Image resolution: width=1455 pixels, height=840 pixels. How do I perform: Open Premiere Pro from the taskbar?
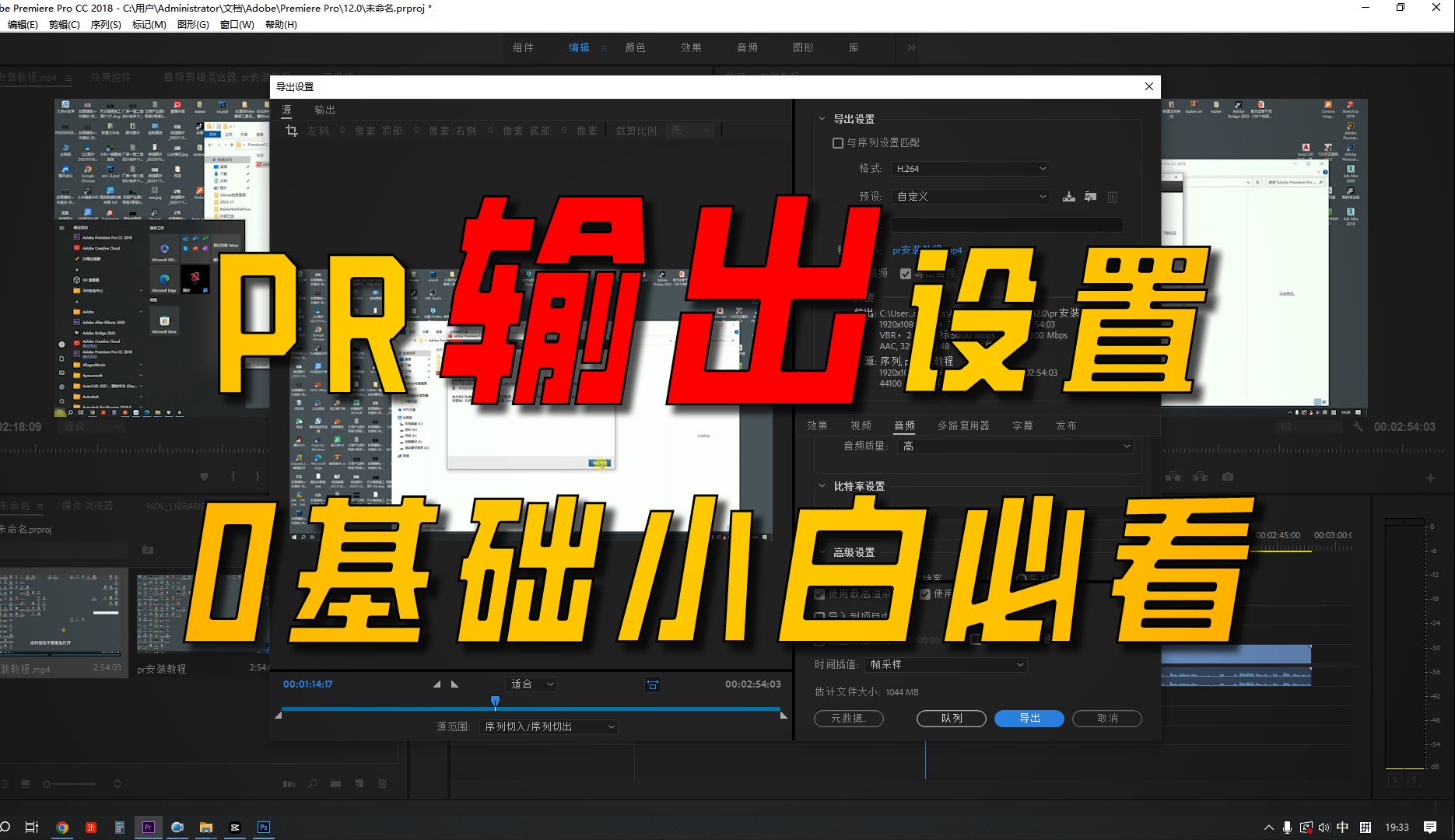[148, 827]
